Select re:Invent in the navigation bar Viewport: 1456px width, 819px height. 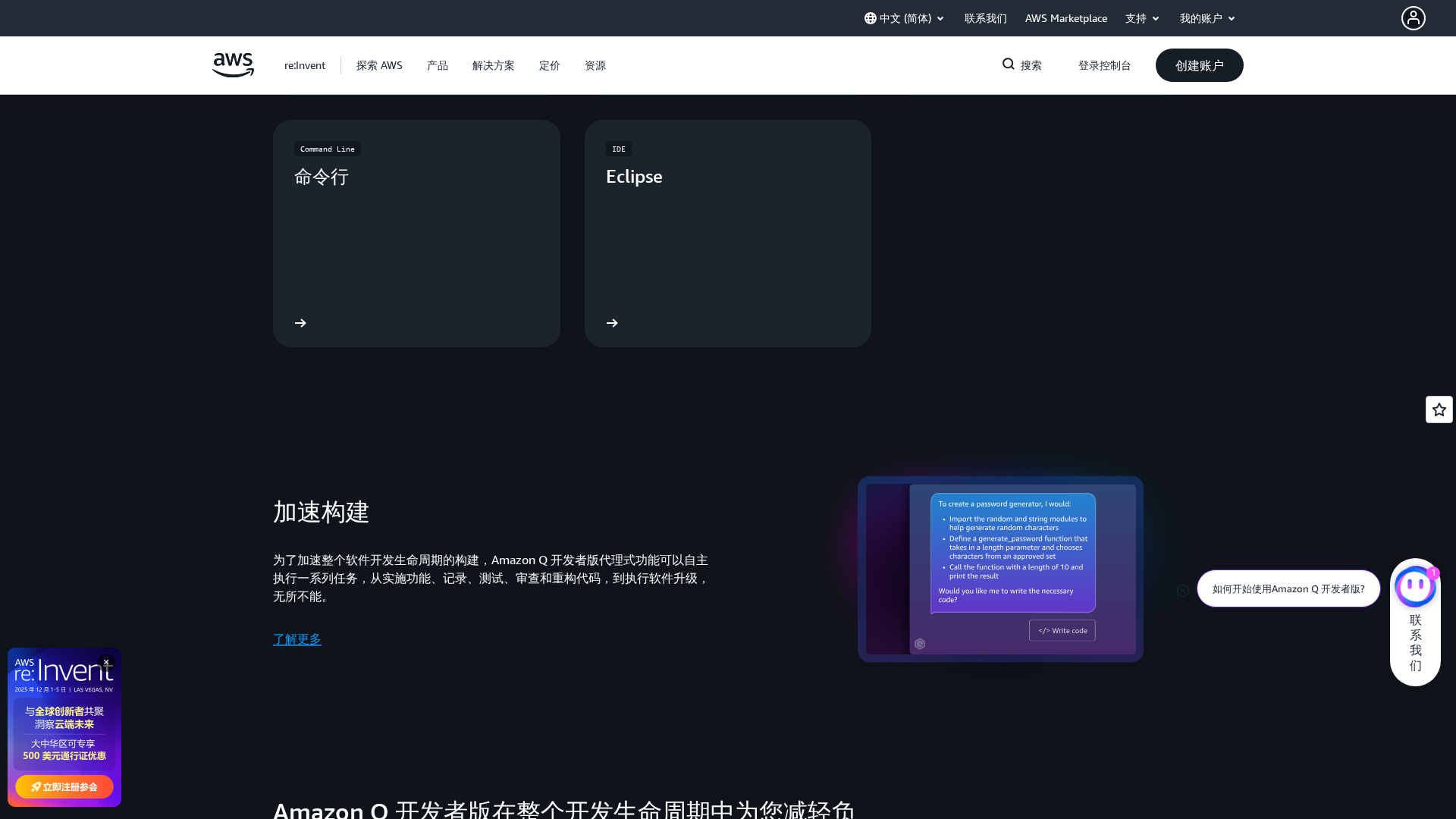pyautogui.click(x=305, y=65)
